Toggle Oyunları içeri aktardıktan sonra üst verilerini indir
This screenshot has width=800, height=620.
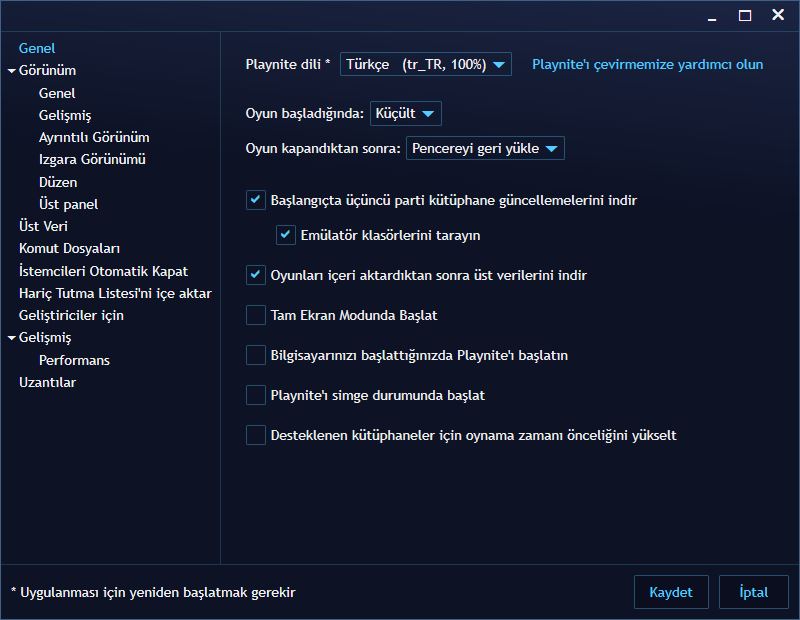tap(256, 275)
